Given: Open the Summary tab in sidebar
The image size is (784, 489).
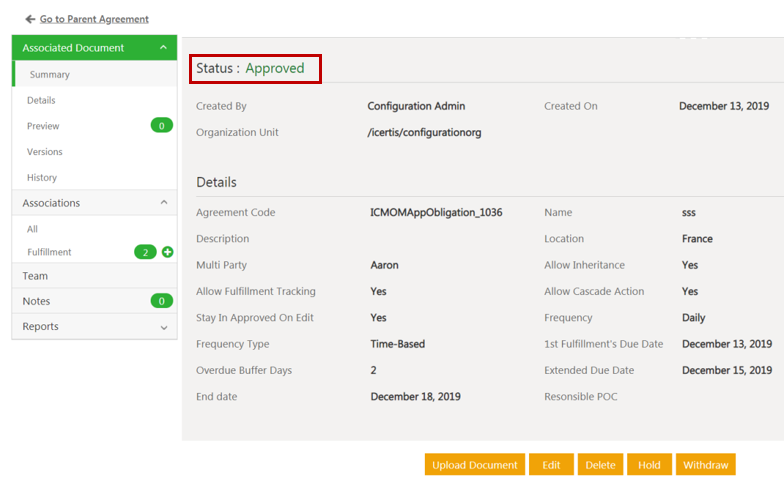Looking at the screenshot, I should pyautogui.click(x=49, y=75).
